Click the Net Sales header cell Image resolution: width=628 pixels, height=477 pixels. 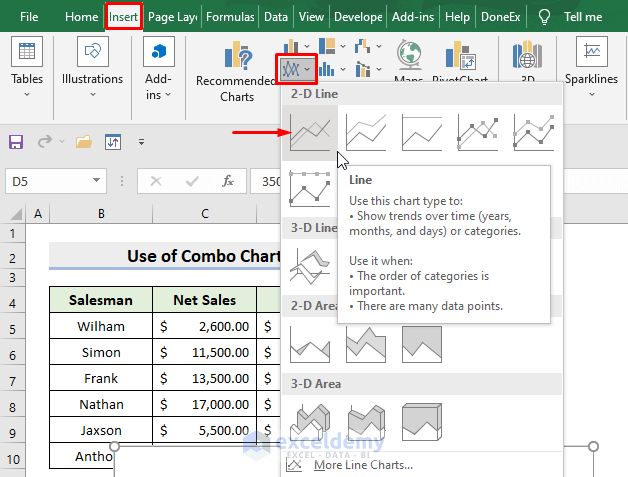point(205,300)
